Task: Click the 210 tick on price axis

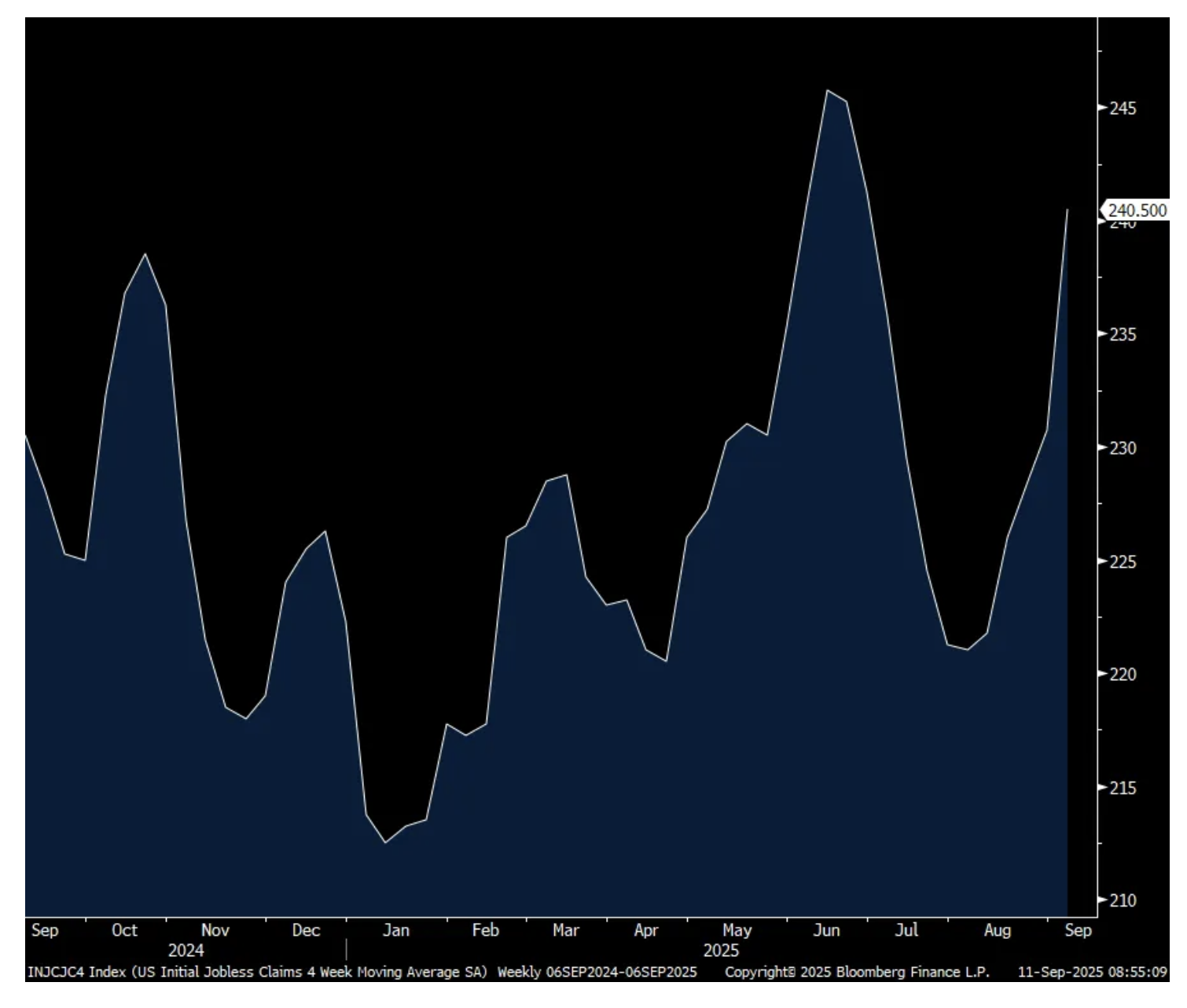Action: [x=1123, y=900]
